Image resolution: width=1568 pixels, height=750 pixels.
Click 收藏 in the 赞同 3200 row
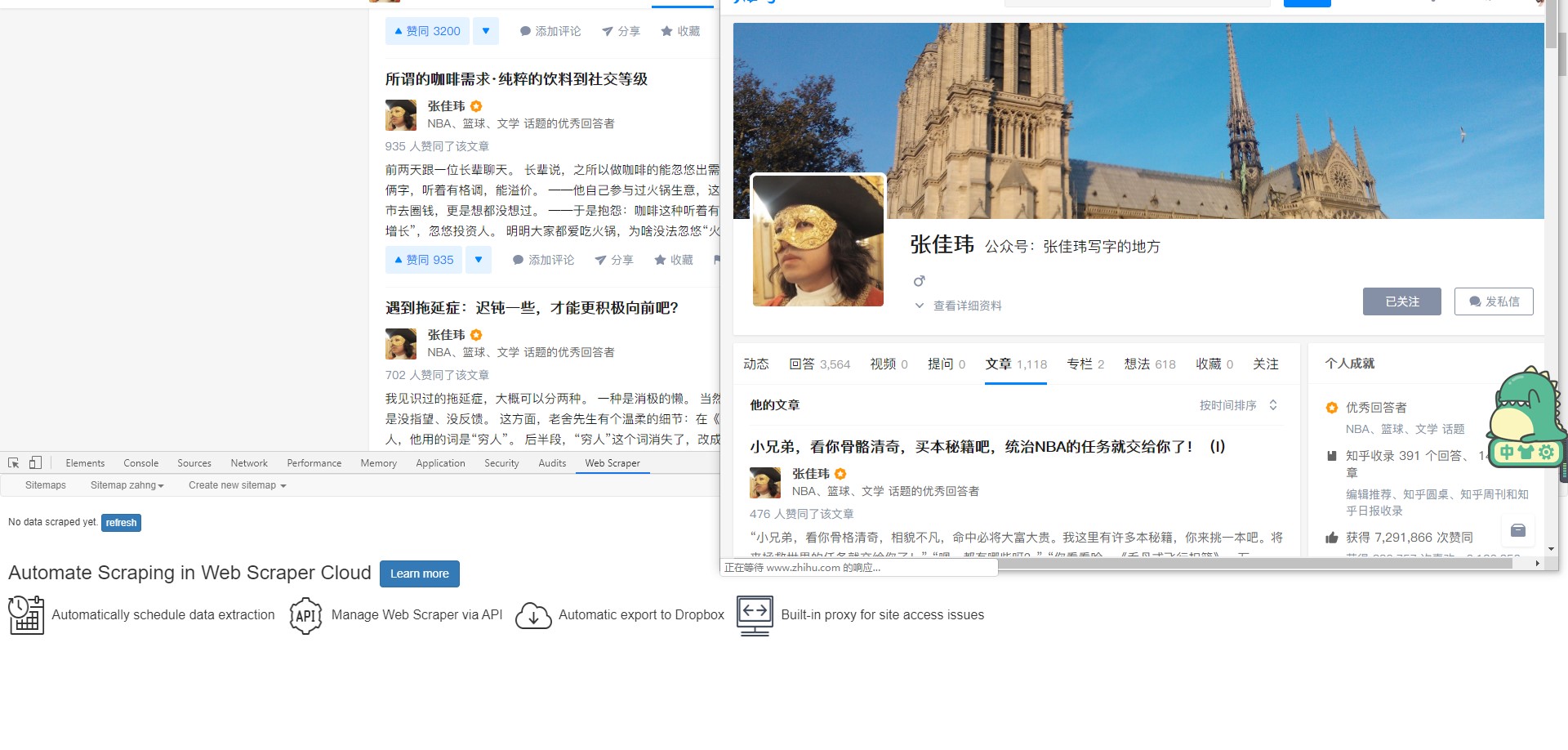coord(680,31)
